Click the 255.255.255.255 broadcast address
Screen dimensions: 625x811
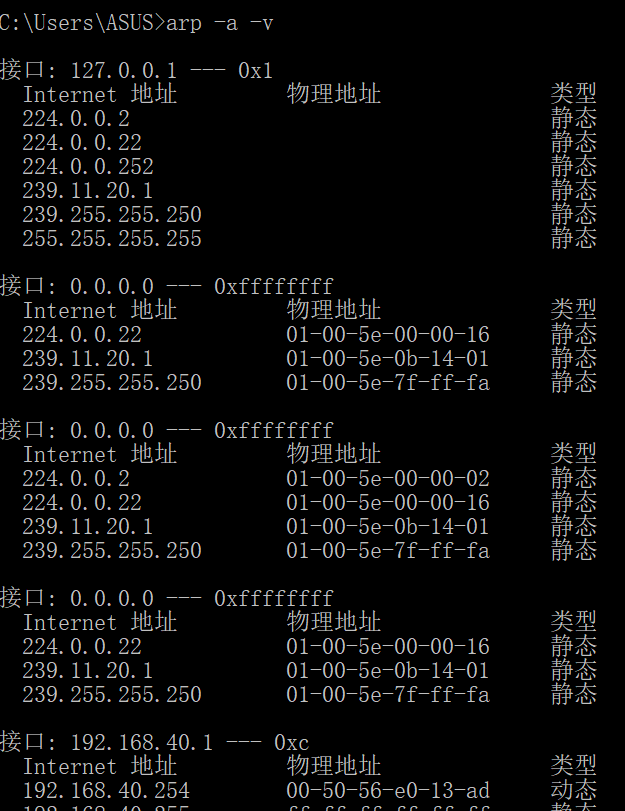(112, 238)
